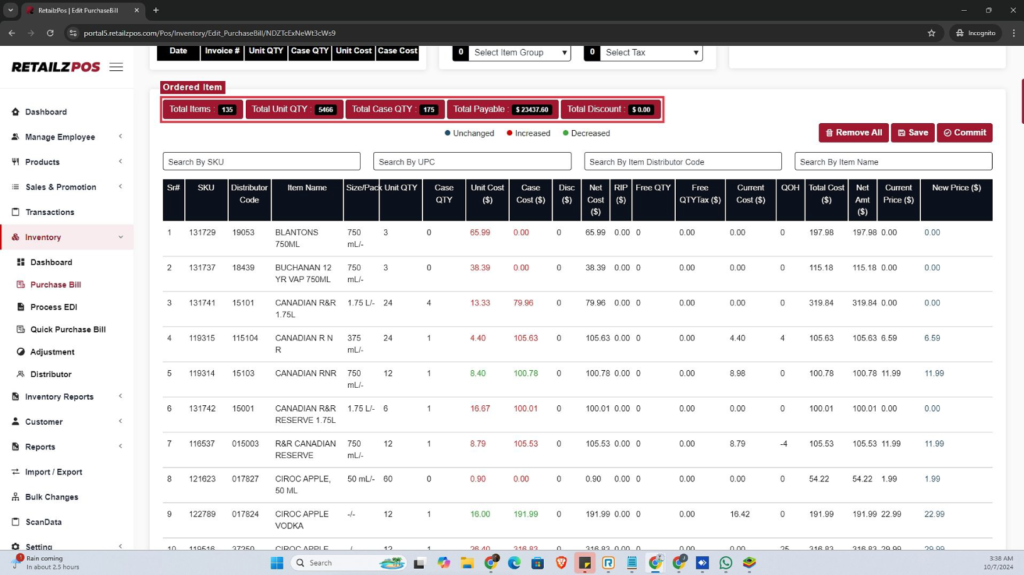Click distributor code 115104
The image size is (1024, 575).
[x=245, y=338]
